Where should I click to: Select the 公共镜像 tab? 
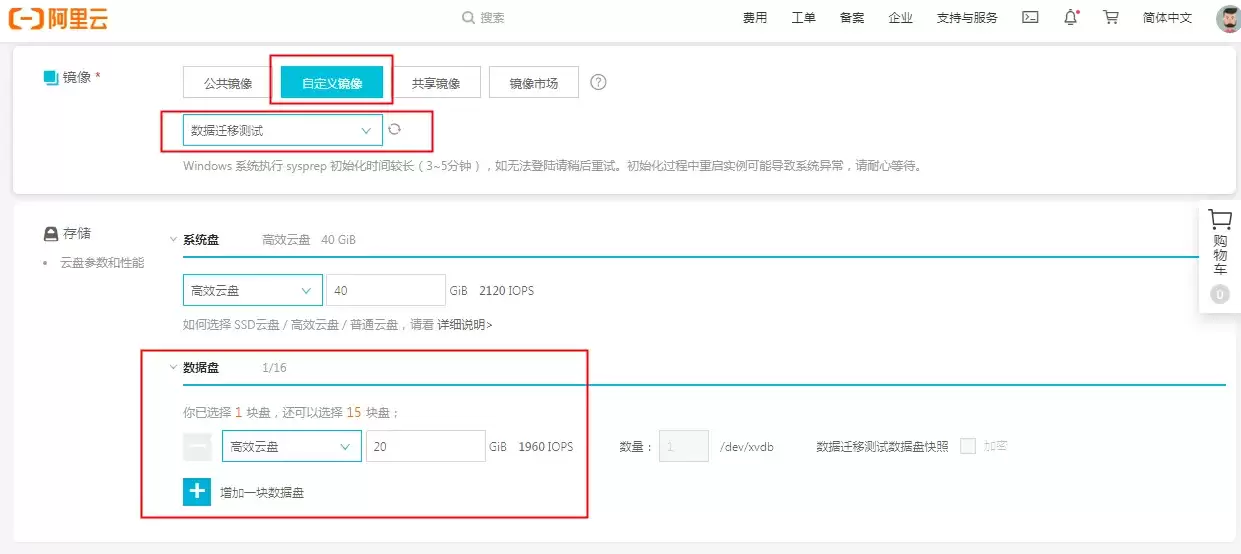(228, 83)
